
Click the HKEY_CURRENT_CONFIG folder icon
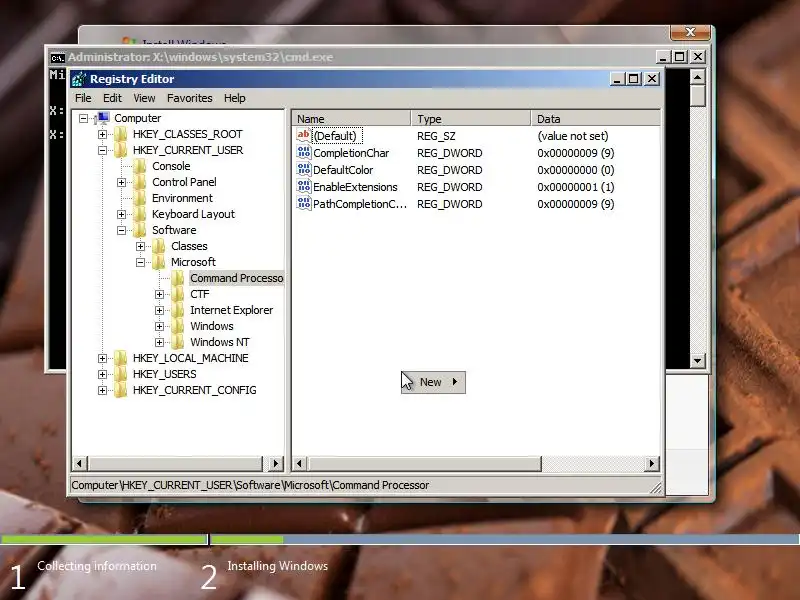121,390
